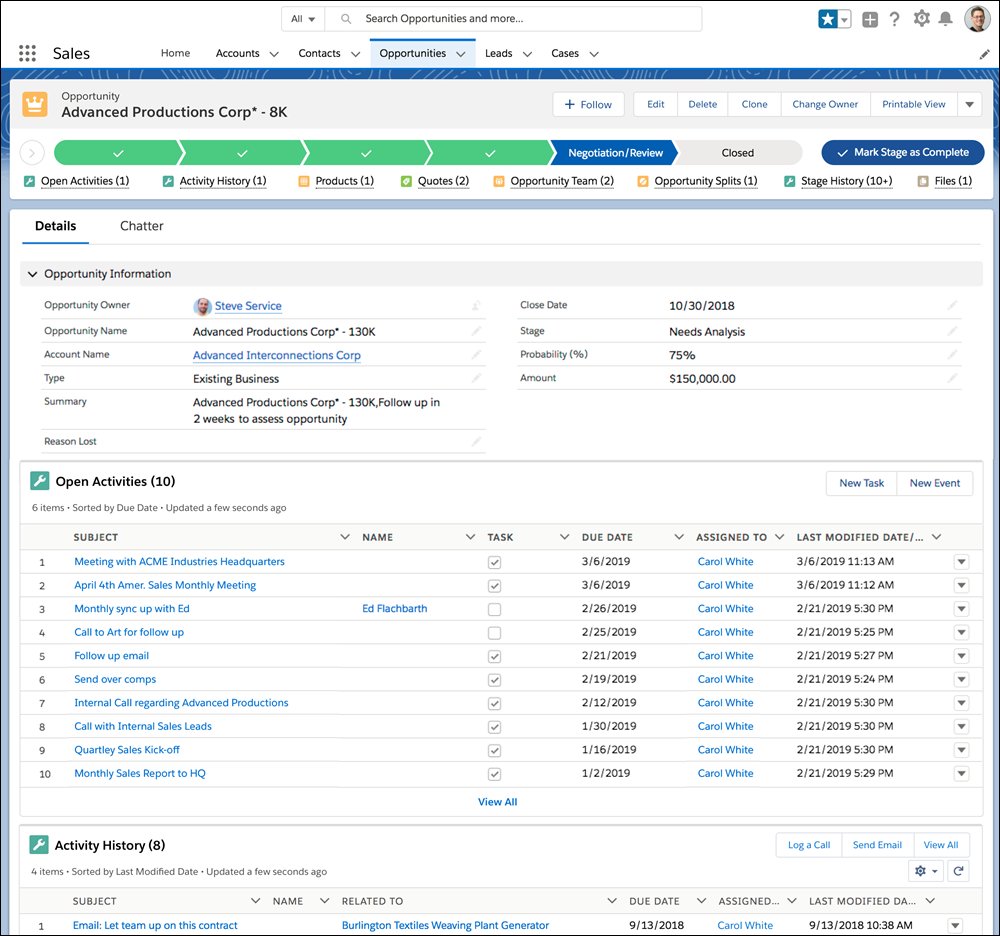Image resolution: width=1000 pixels, height=936 pixels.
Task: Open Steve Service owner link
Action: pos(248,306)
